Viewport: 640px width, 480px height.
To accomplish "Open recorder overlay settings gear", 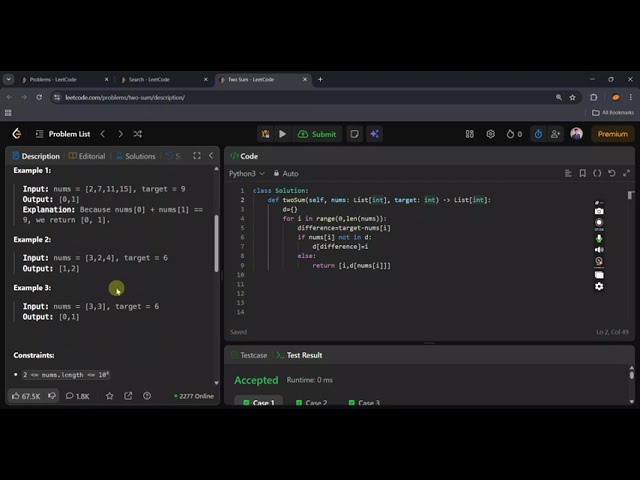I will click(x=599, y=287).
